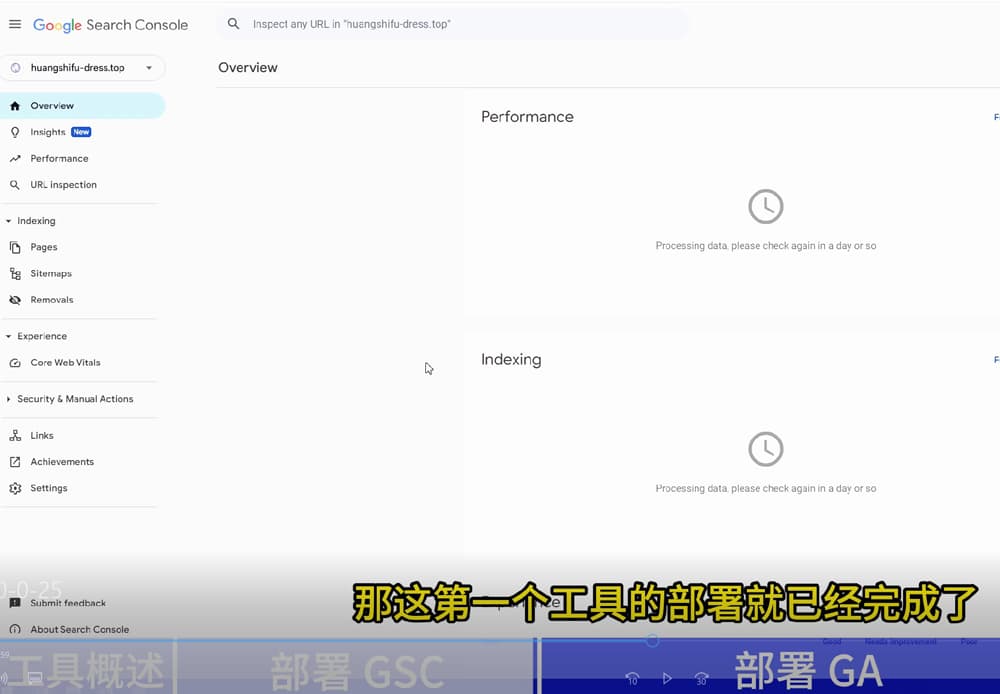This screenshot has width=1000, height=694.
Task: Open the Performance trend-line icon in the sidebar
Action: click(x=15, y=158)
